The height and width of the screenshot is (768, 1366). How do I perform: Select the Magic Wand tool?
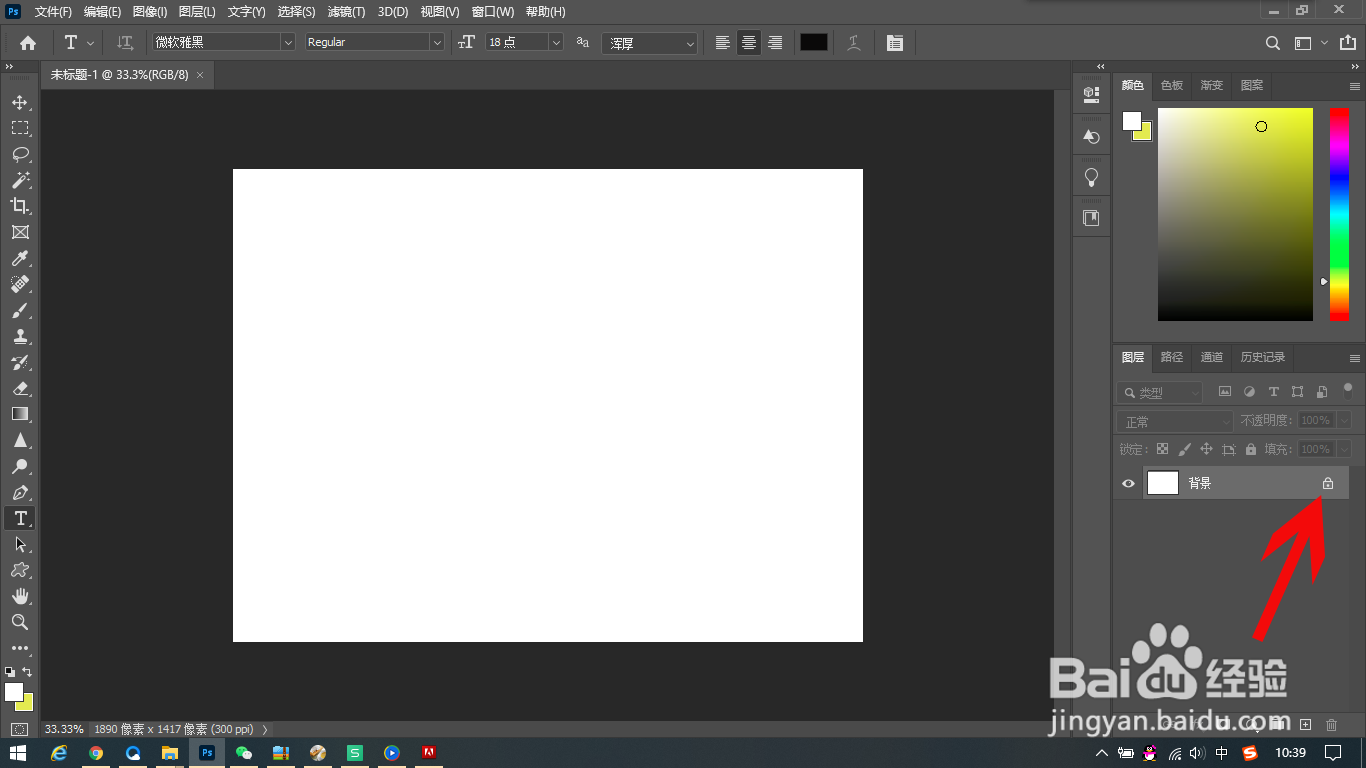tap(20, 180)
